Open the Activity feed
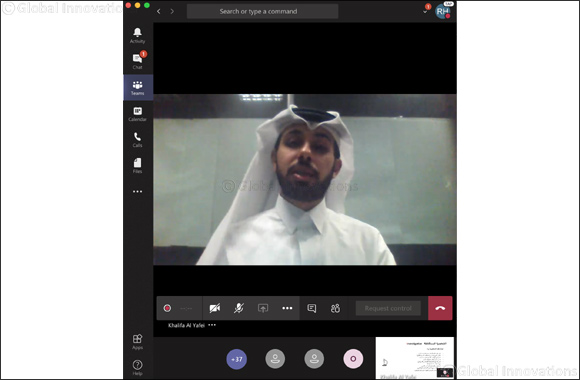Viewport: 580px width, 380px height. [x=138, y=36]
